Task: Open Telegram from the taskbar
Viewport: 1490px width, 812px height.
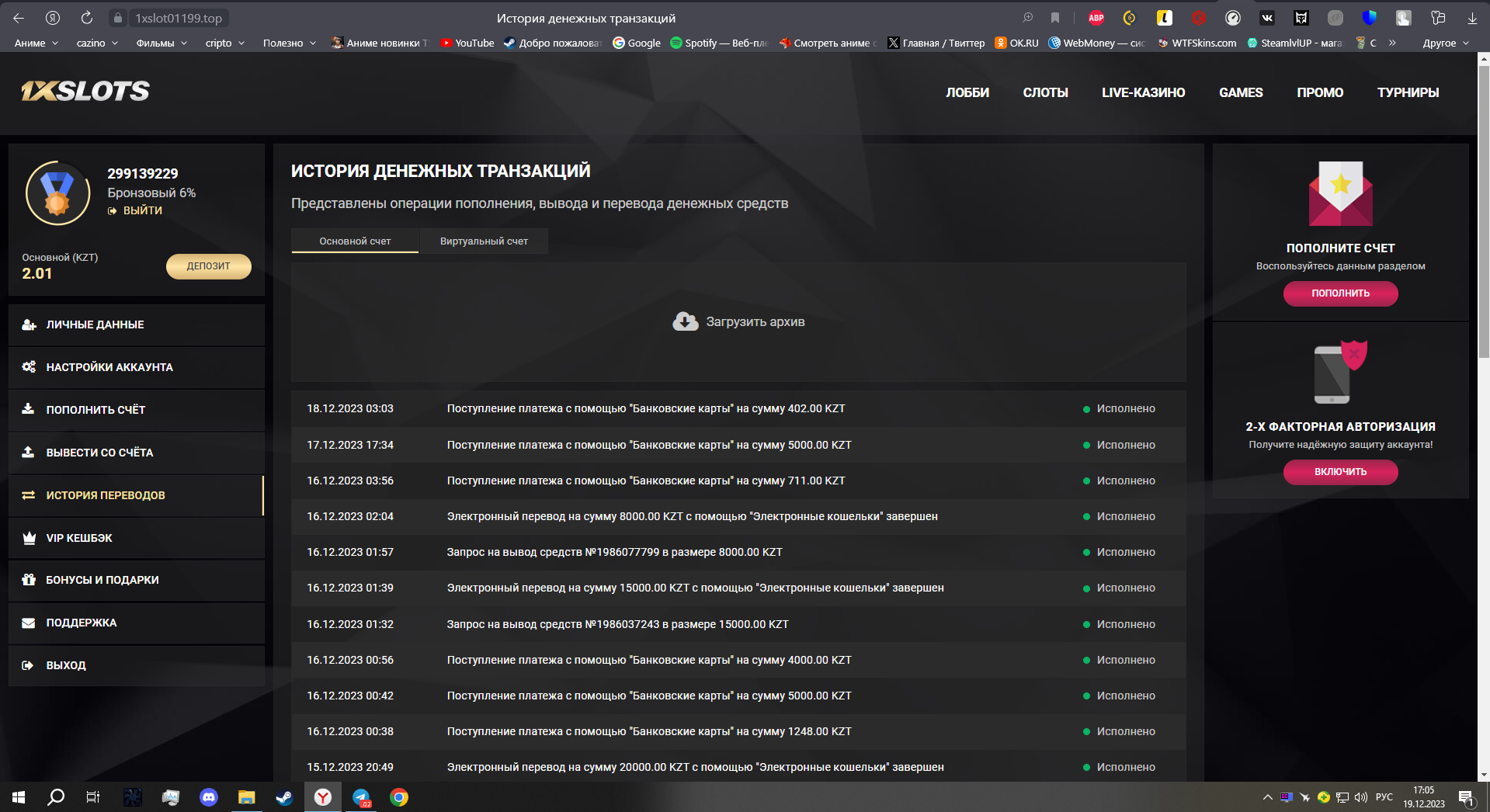Action: pyautogui.click(x=362, y=797)
